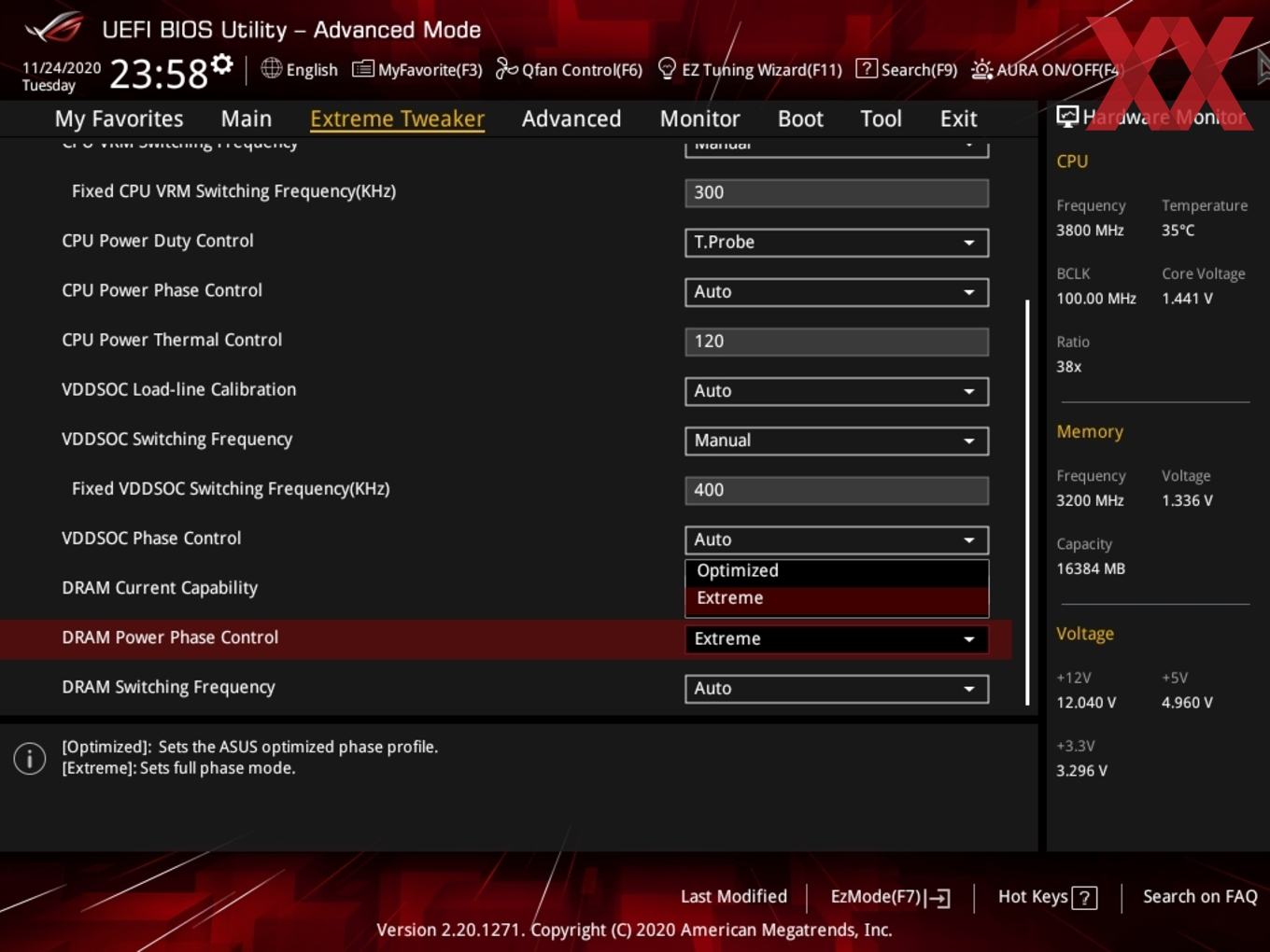Click BCLK 100.00 MHz value
1270x952 pixels.
(1096, 299)
